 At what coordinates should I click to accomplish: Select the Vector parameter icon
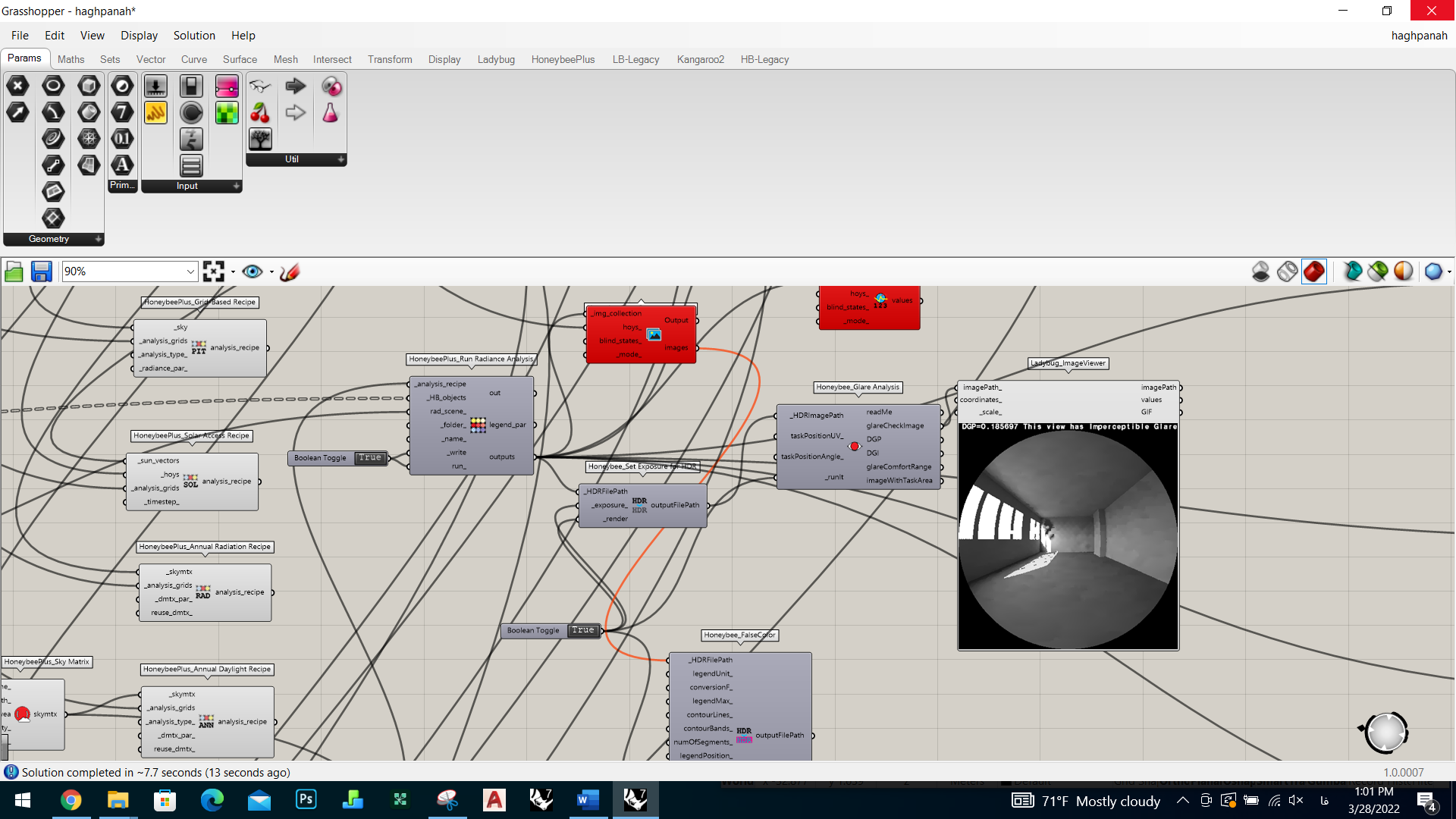17,112
